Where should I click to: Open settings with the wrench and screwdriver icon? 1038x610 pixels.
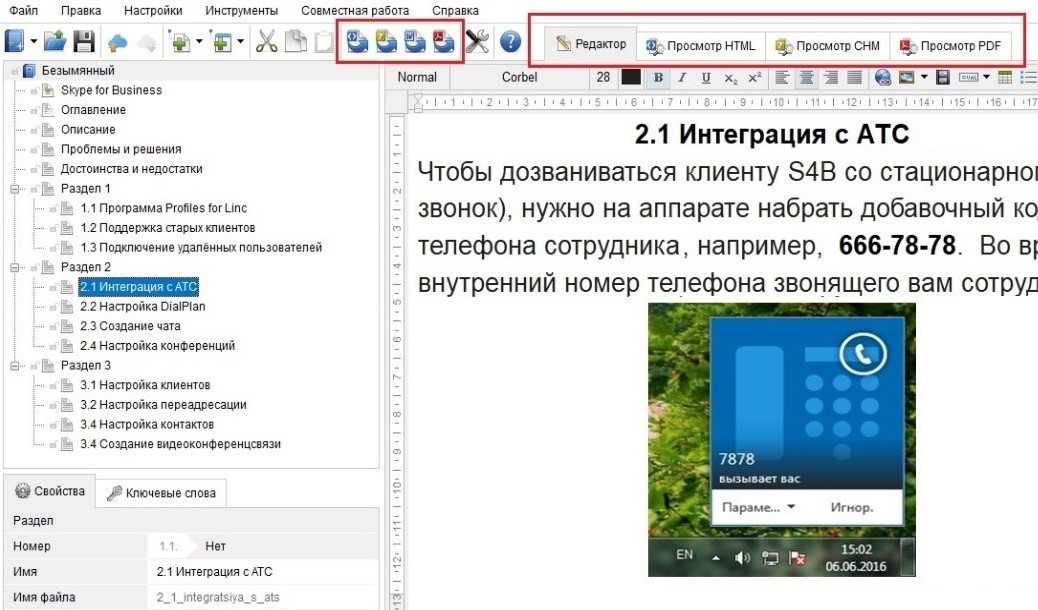pyautogui.click(x=478, y=42)
